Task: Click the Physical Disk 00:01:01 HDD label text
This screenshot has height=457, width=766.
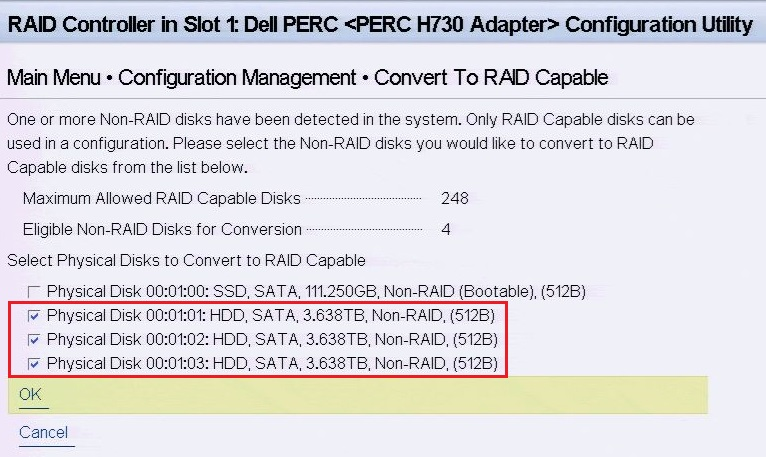Action: [x=271, y=316]
